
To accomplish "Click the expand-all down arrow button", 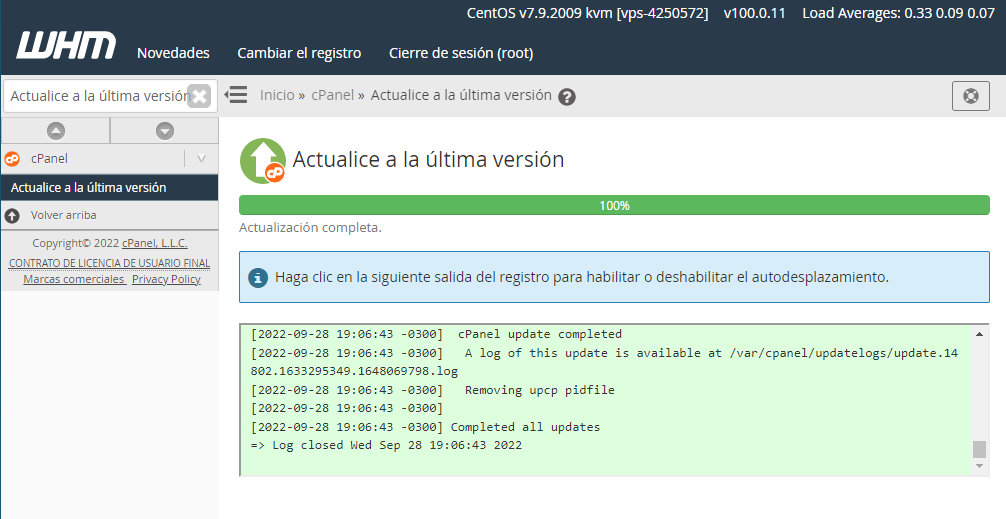I will [x=165, y=131].
